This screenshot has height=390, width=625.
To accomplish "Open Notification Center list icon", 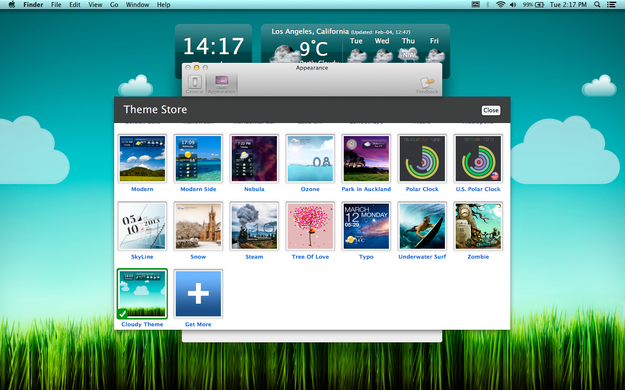I will (611, 5).
